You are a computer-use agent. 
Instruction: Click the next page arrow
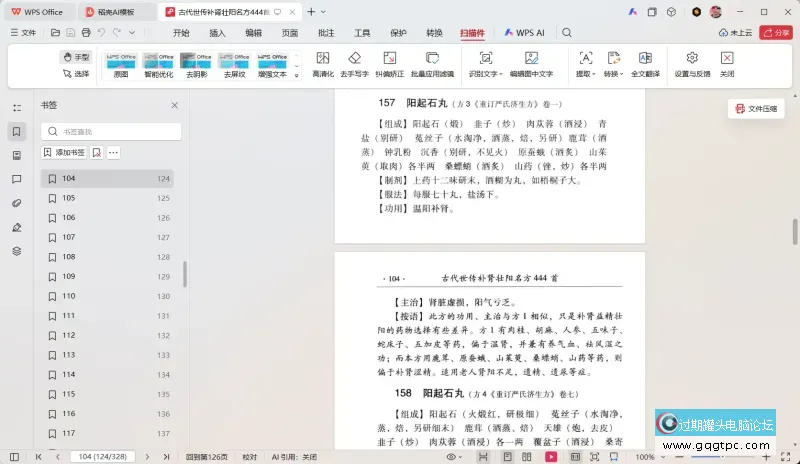[x=147, y=457]
